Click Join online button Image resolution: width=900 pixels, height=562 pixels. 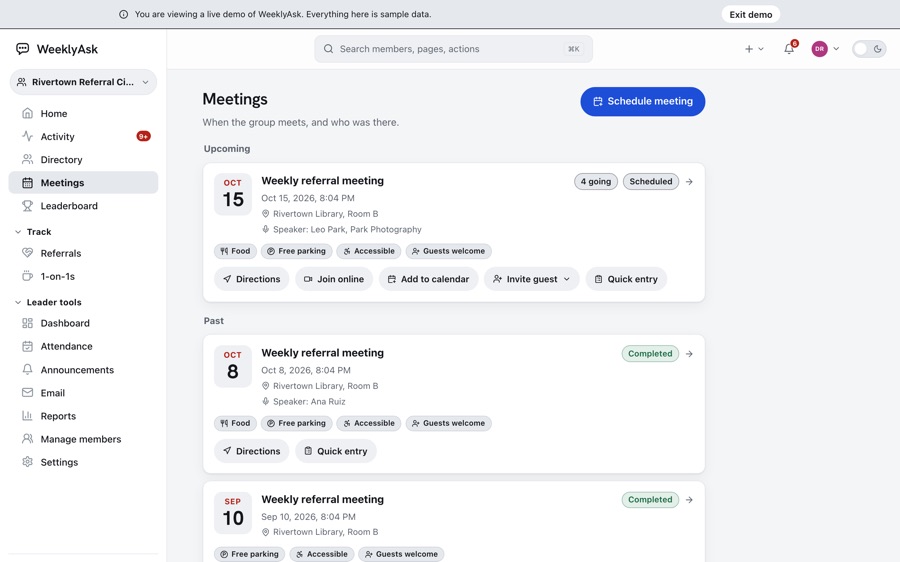[334, 279]
